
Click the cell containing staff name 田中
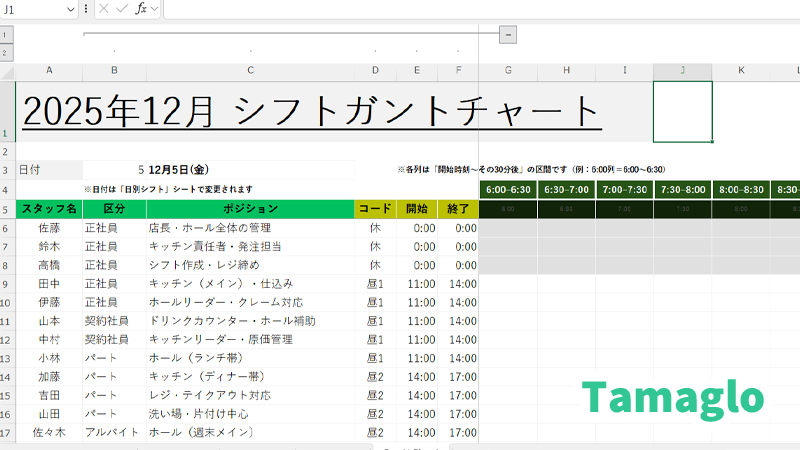tap(49, 284)
